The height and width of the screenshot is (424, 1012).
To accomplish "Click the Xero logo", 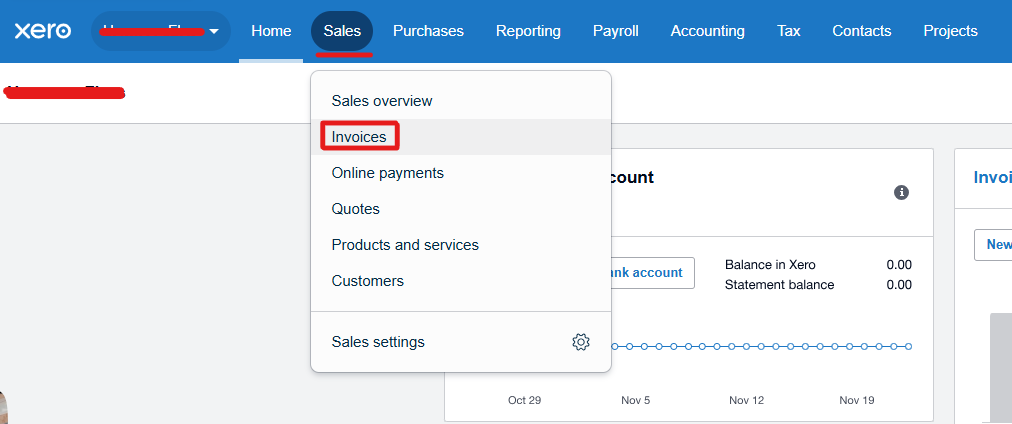I will coord(43,30).
